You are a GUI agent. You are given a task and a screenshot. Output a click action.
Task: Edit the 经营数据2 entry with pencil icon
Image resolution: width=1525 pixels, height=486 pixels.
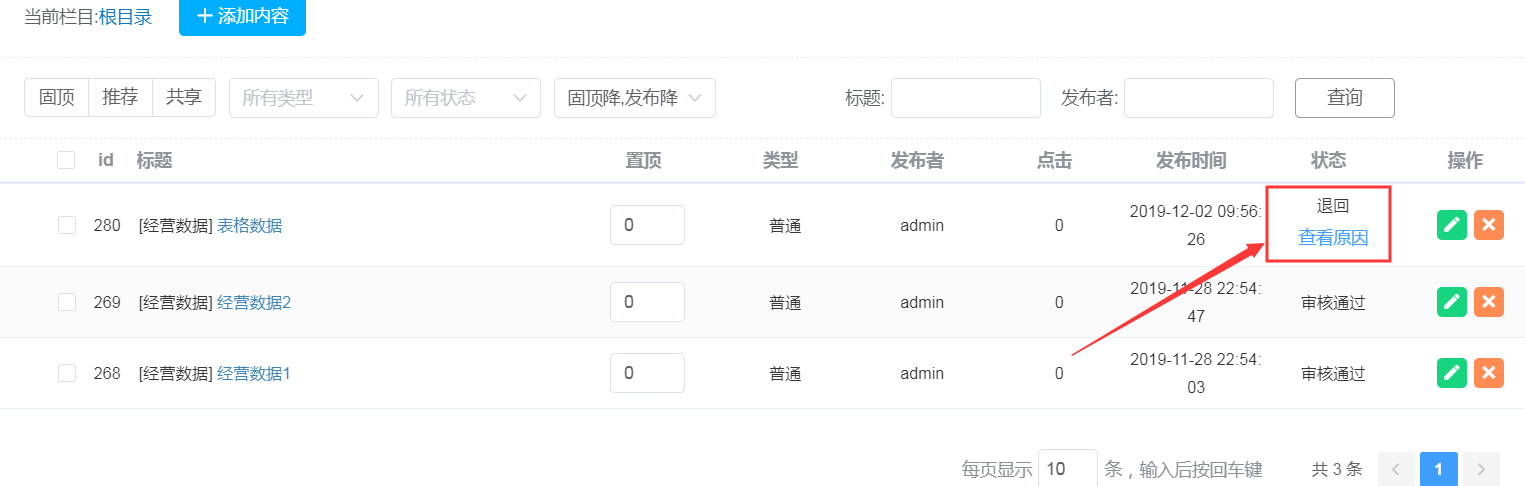(1452, 302)
